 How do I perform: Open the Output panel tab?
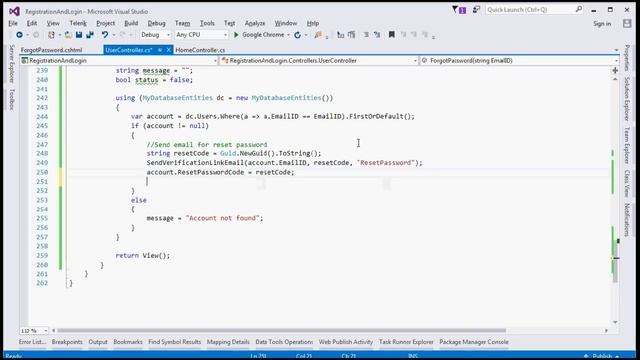98,342
